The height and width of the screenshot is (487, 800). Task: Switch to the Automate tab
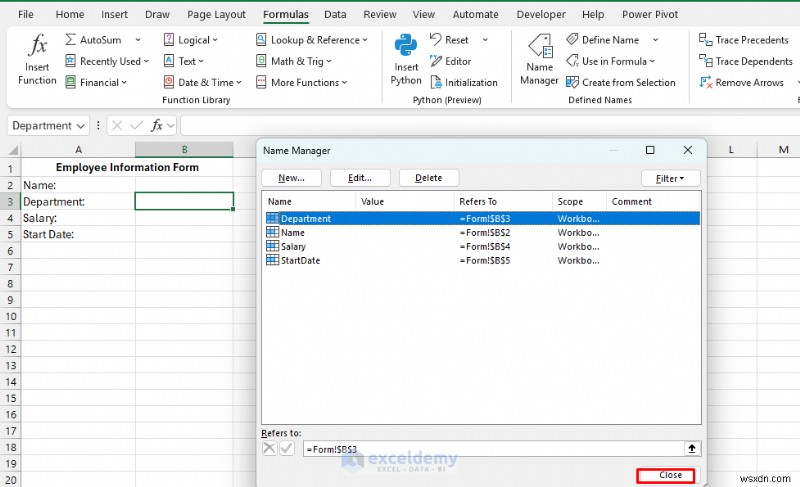click(476, 14)
